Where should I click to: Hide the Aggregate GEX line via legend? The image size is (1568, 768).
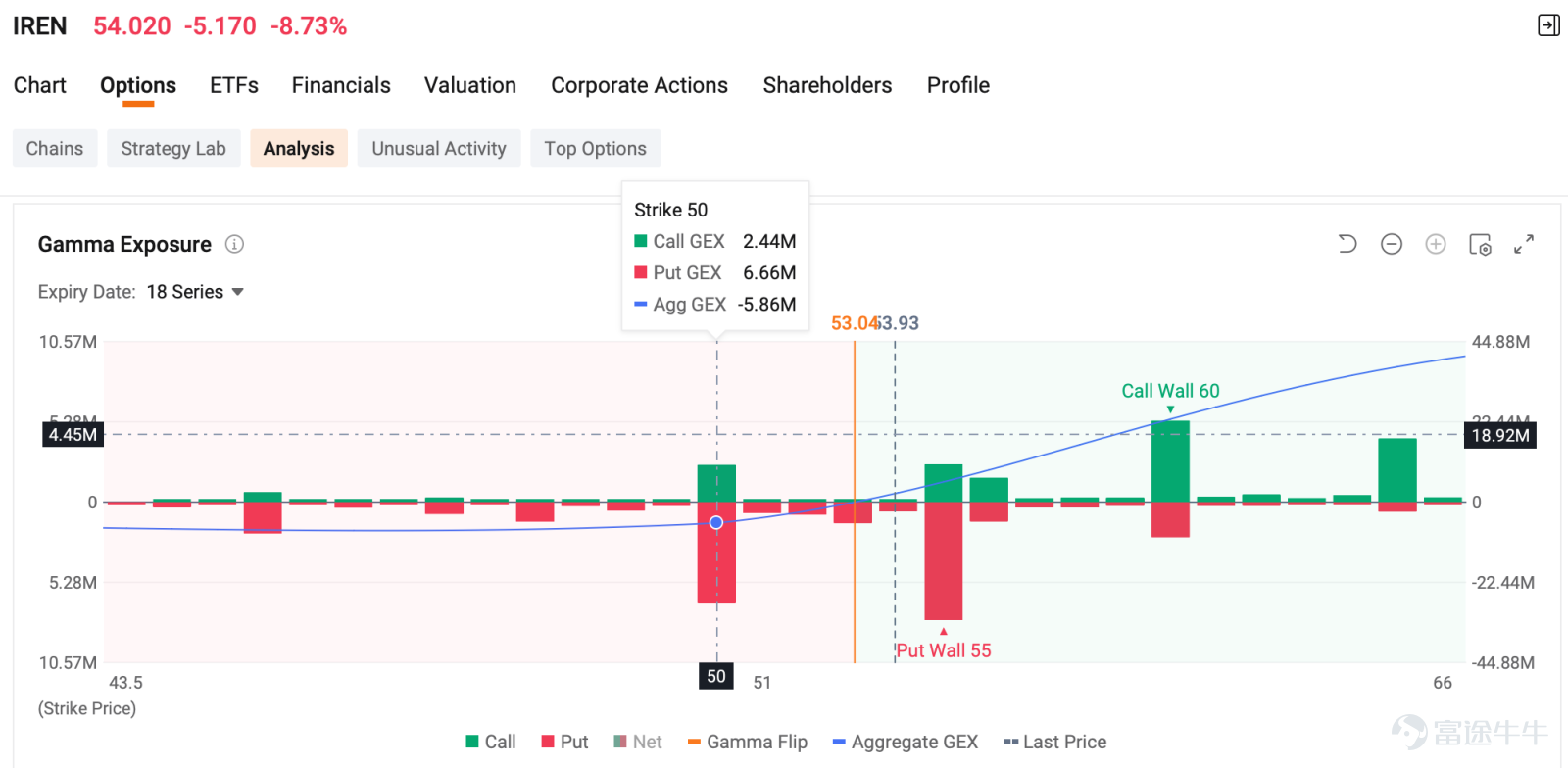[x=906, y=742]
